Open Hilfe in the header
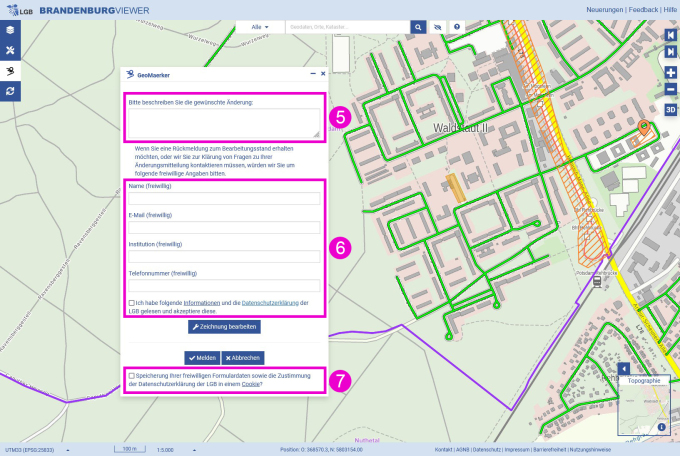 [670, 10]
